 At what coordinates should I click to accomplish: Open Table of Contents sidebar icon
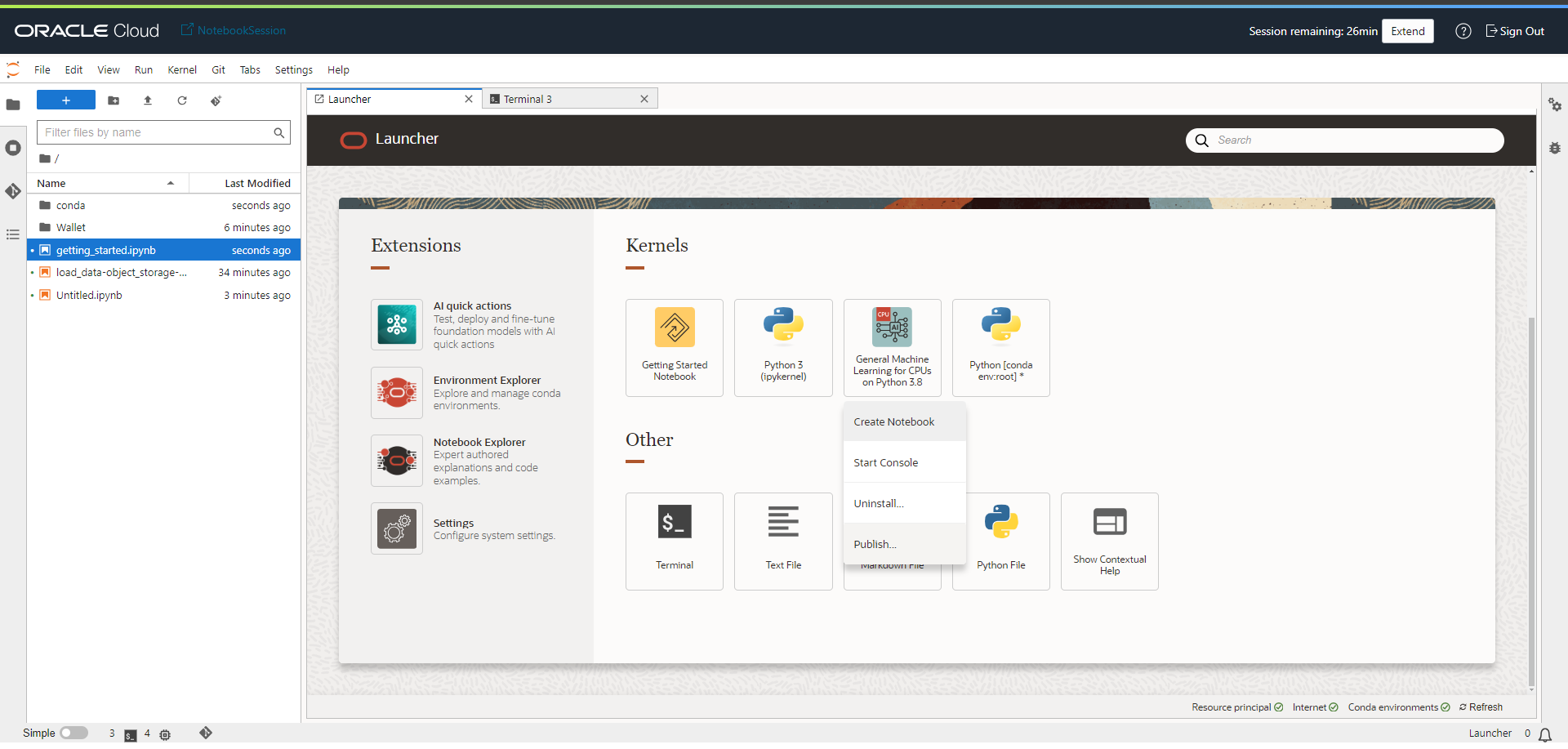[x=13, y=234]
